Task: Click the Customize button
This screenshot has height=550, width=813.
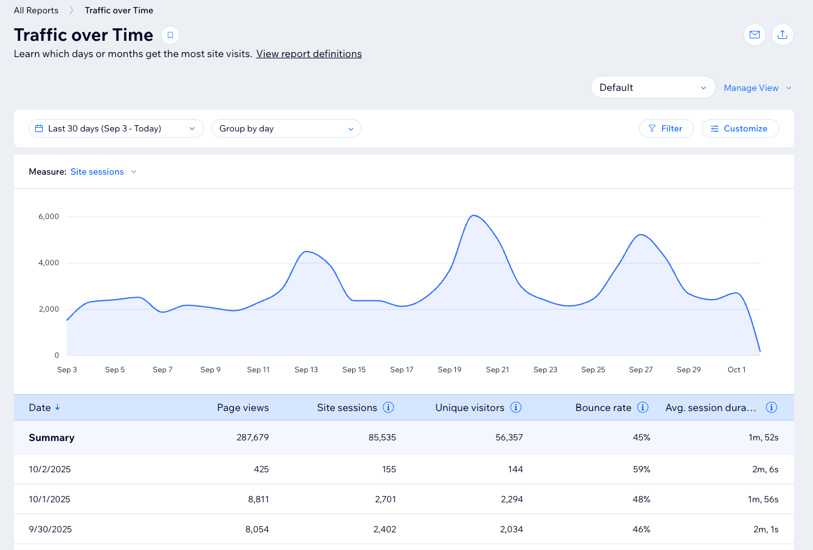Action: click(x=740, y=129)
